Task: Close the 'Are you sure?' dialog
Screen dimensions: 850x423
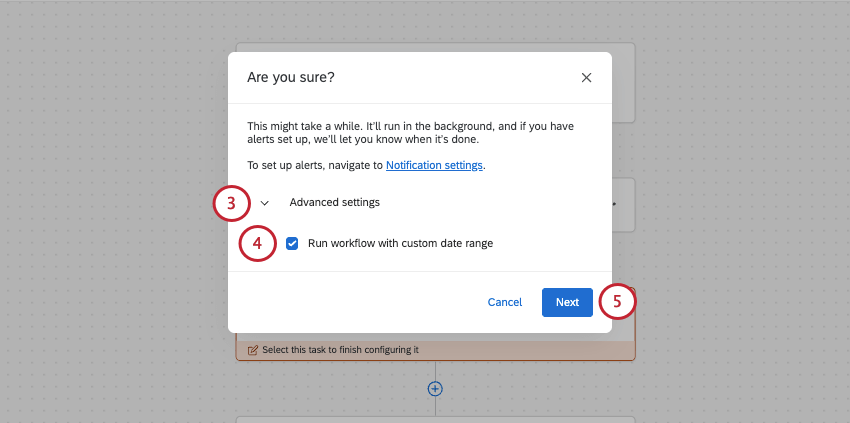Action: [x=586, y=78]
